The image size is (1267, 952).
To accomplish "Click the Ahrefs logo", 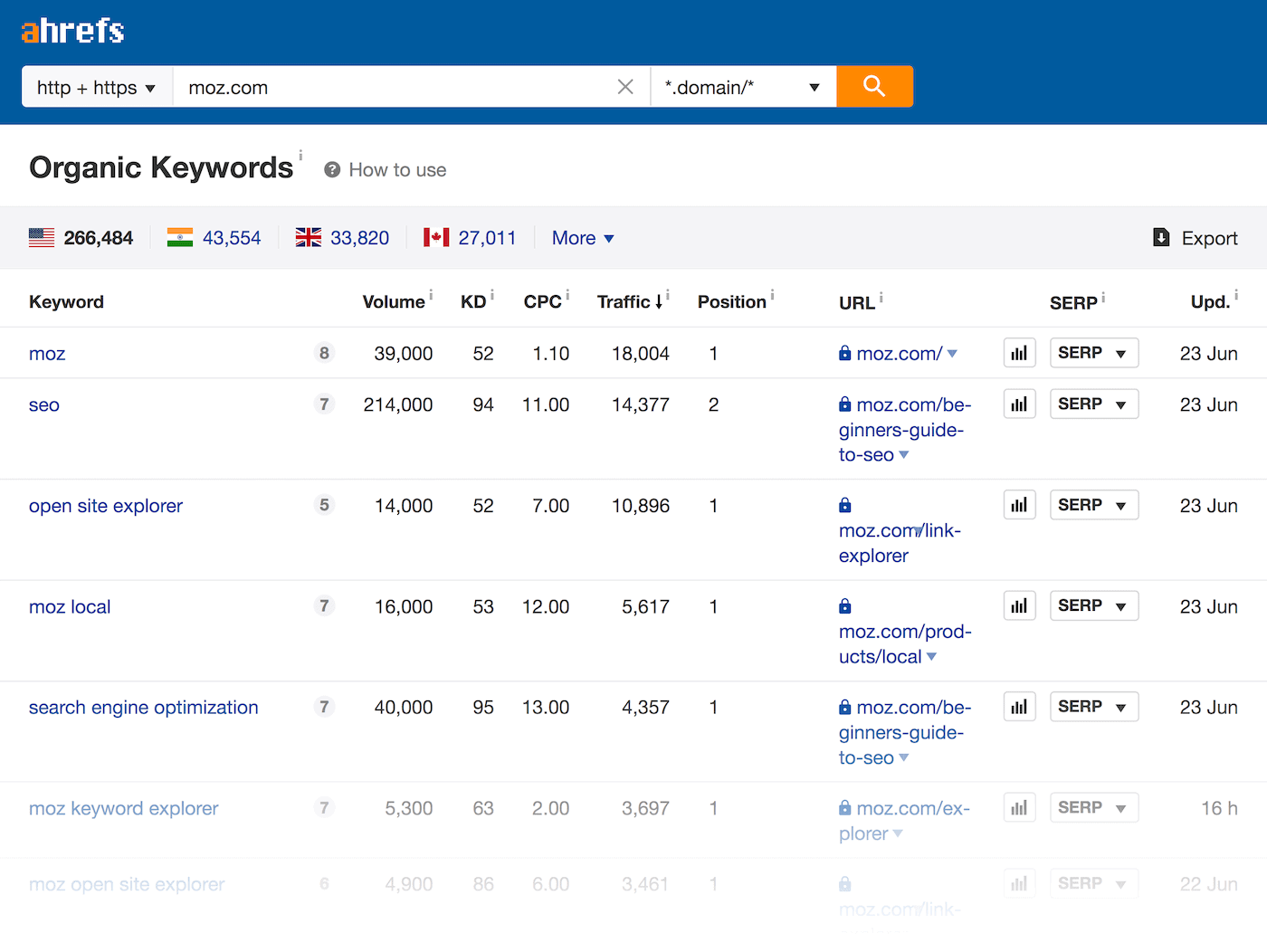I will coord(72,31).
